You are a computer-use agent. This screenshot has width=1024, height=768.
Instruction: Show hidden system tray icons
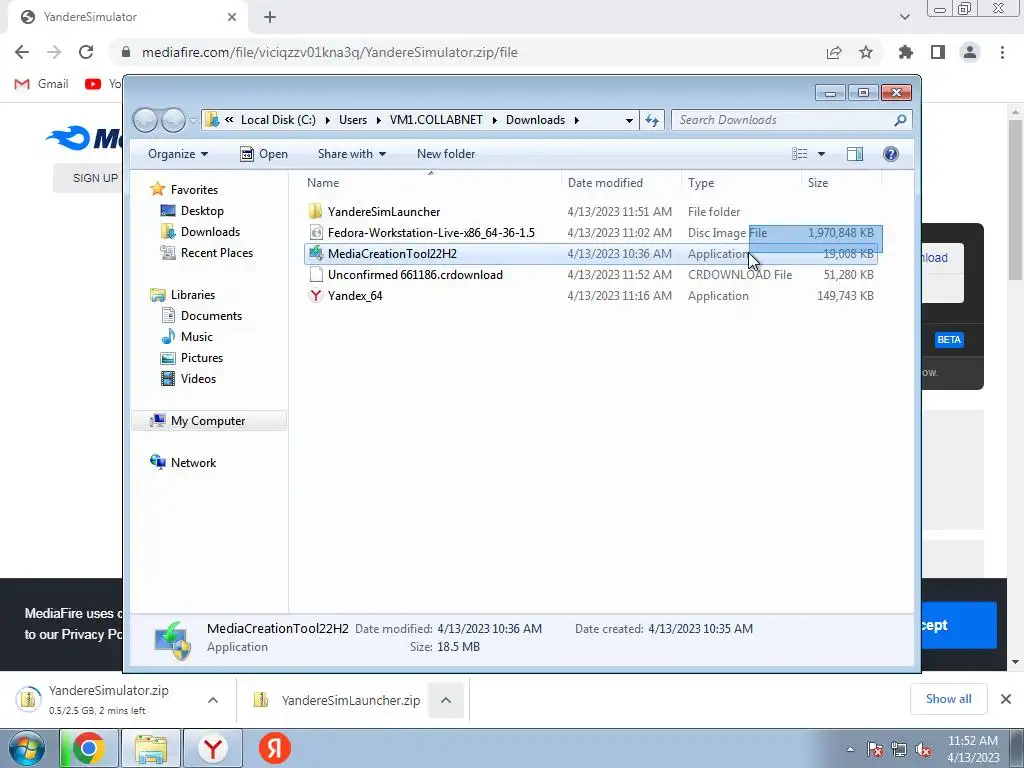point(850,749)
